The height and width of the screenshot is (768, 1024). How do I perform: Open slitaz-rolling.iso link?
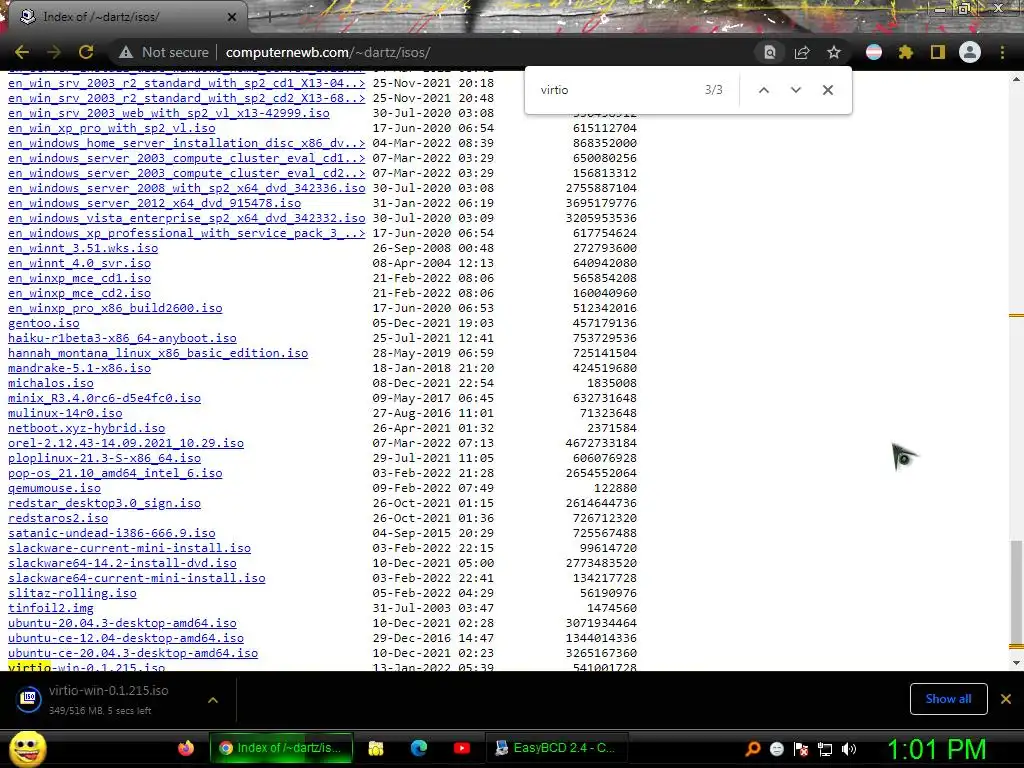coord(72,594)
